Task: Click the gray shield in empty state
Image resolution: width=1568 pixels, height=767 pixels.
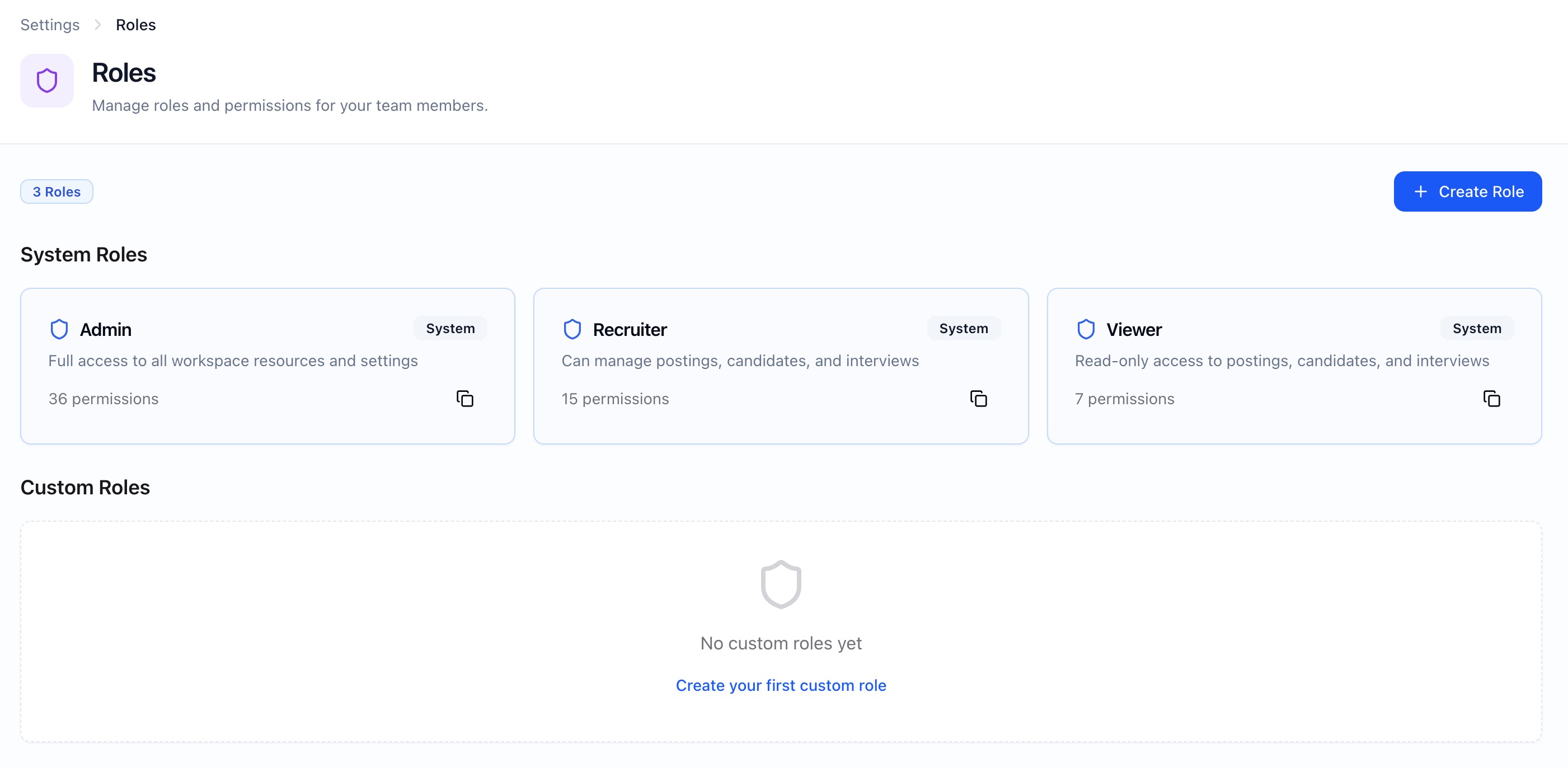Action: coord(781,584)
